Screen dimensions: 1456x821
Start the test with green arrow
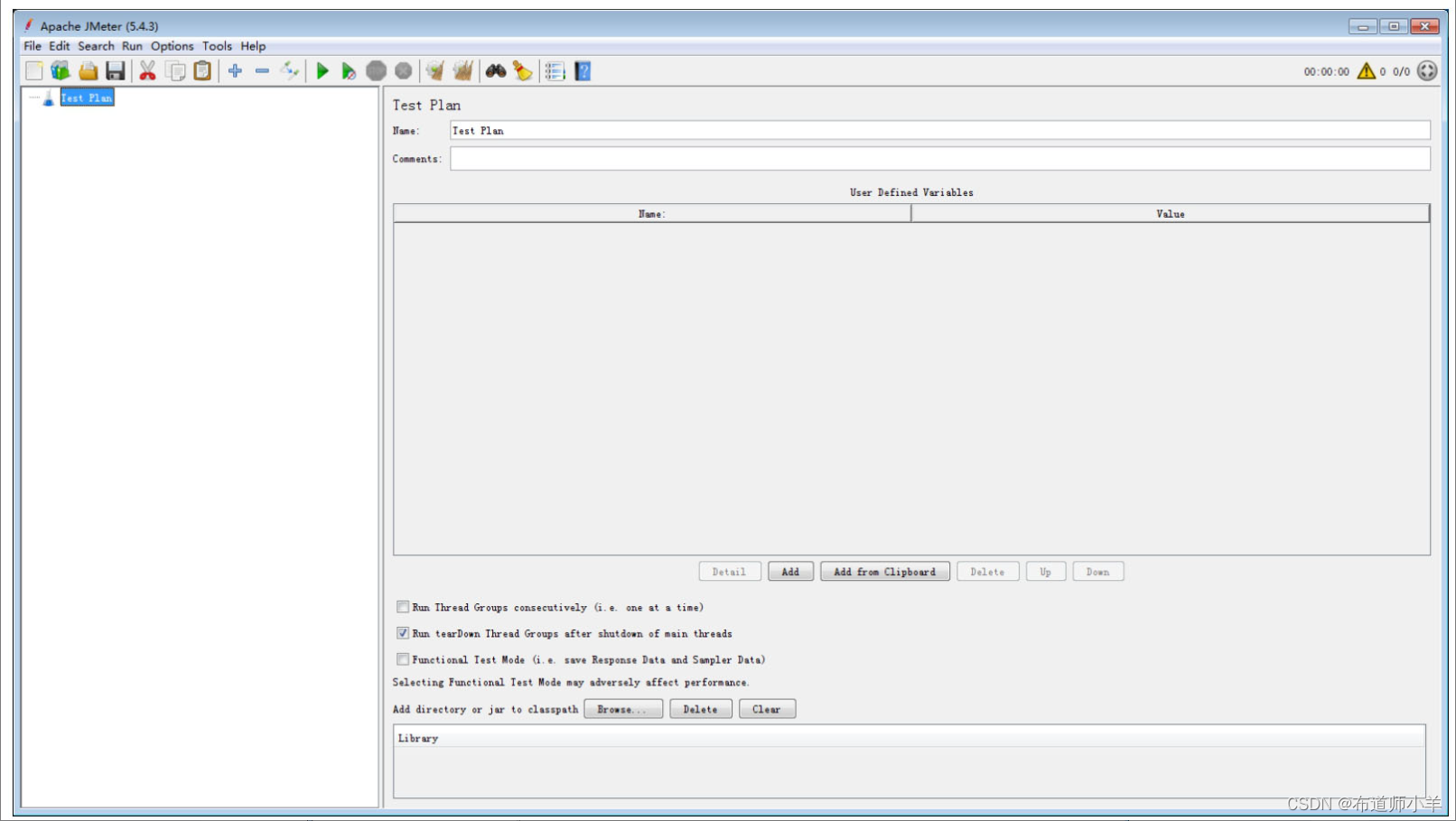pos(322,70)
